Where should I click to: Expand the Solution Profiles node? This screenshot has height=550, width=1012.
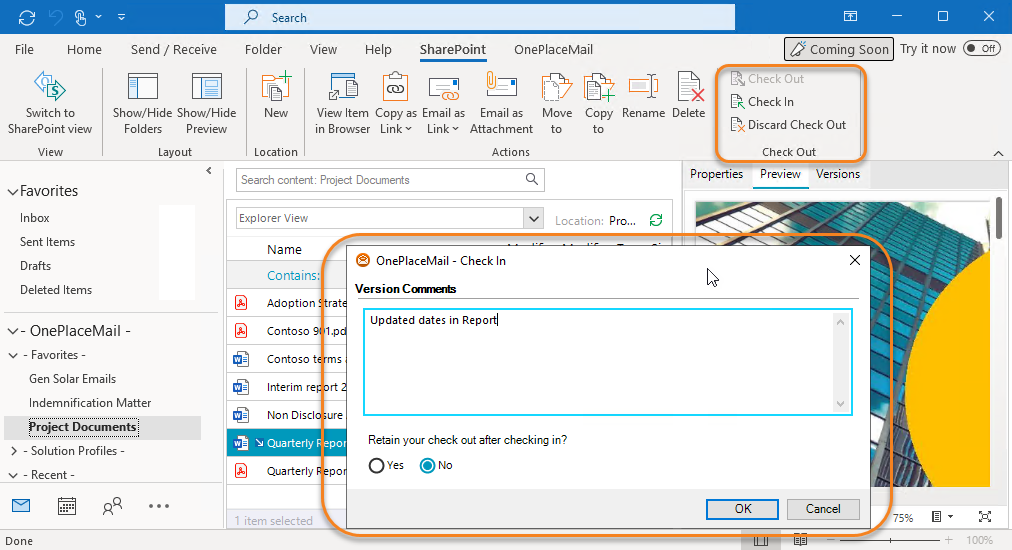[14, 451]
